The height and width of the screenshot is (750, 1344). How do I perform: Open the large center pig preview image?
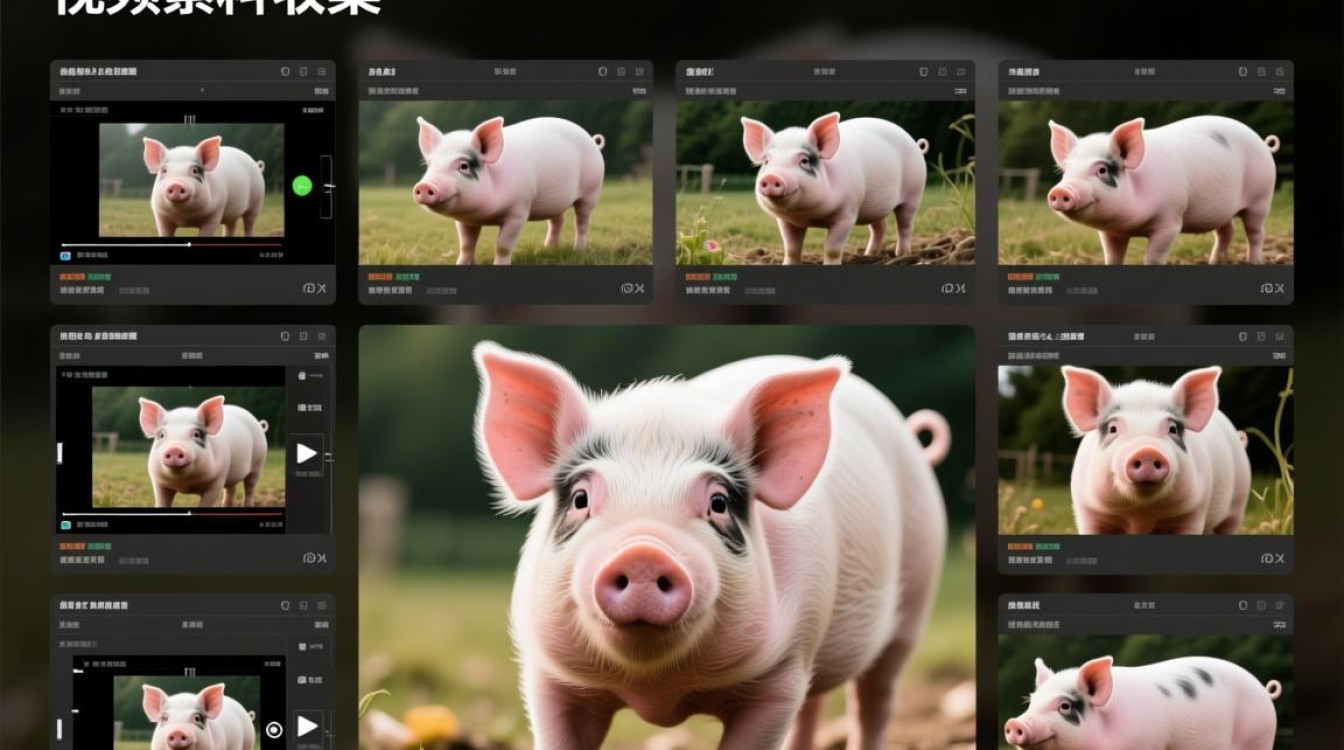[x=667, y=537]
